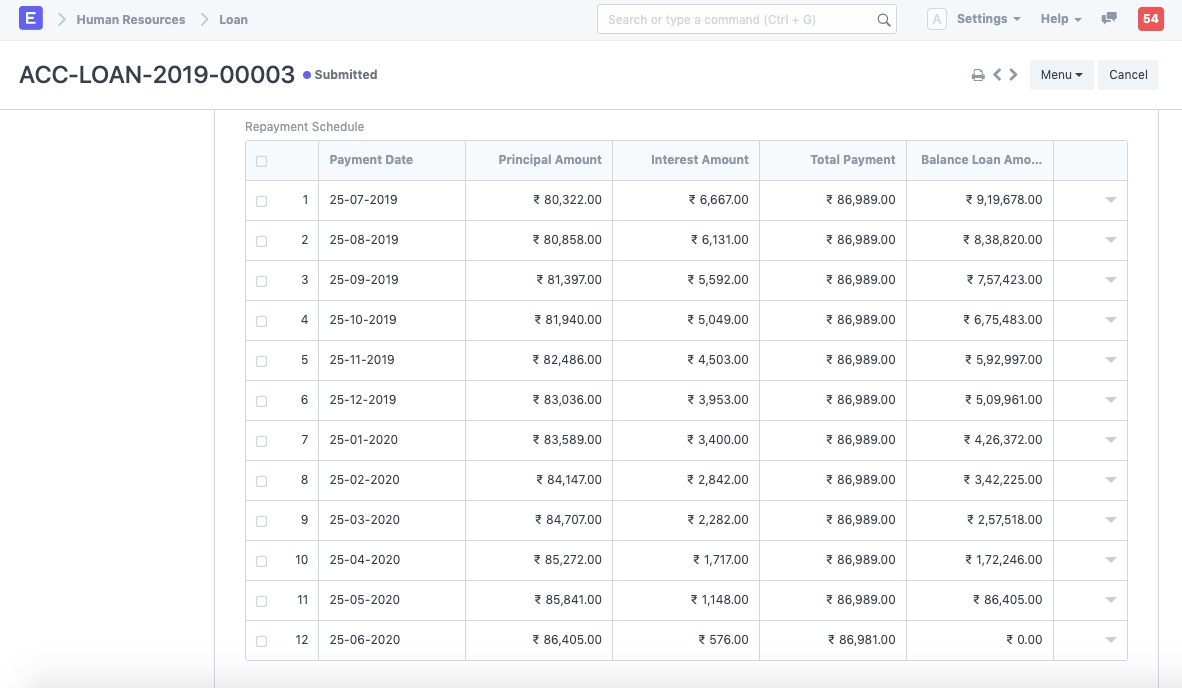Go to previous loan record arrow
Image resolution: width=1182 pixels, height=688 pixels.
pyautogui.click(x=997, y=75)
